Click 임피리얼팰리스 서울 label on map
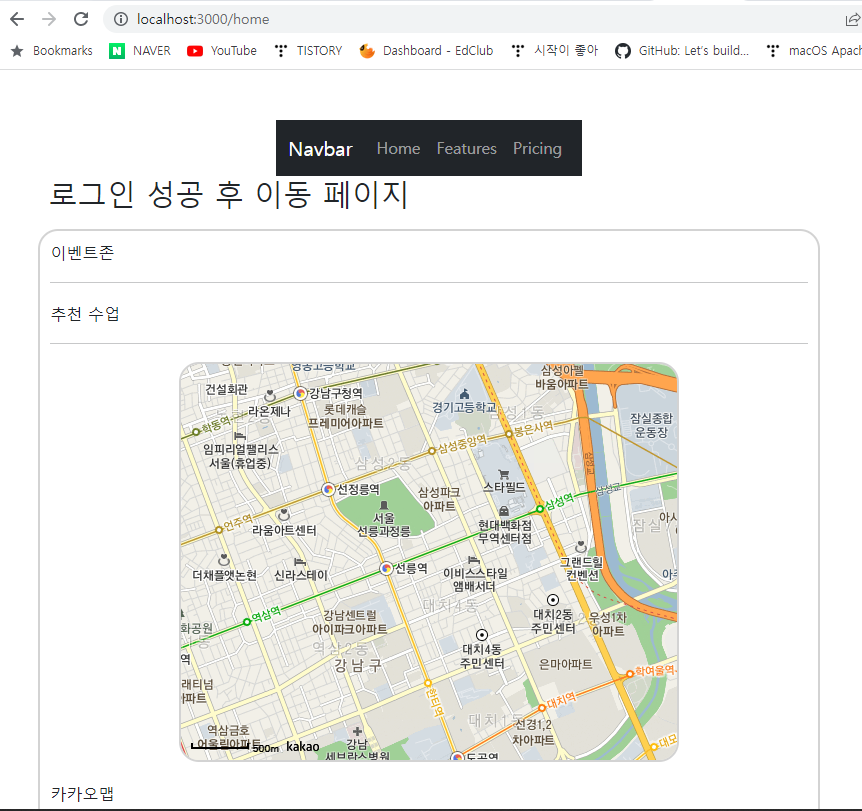 [x=241, y=456]
